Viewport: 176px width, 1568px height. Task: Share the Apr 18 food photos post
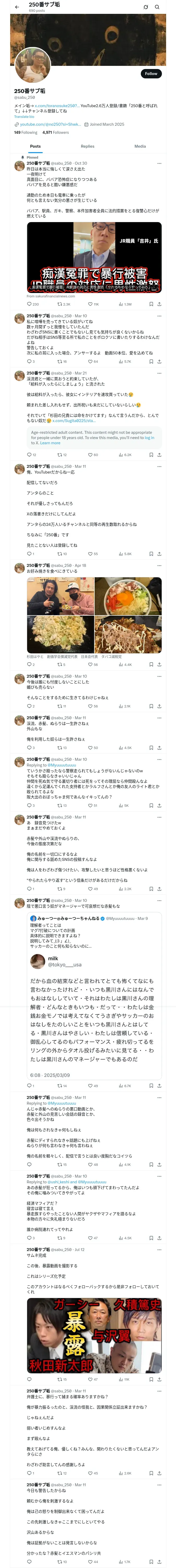[159, 664]
